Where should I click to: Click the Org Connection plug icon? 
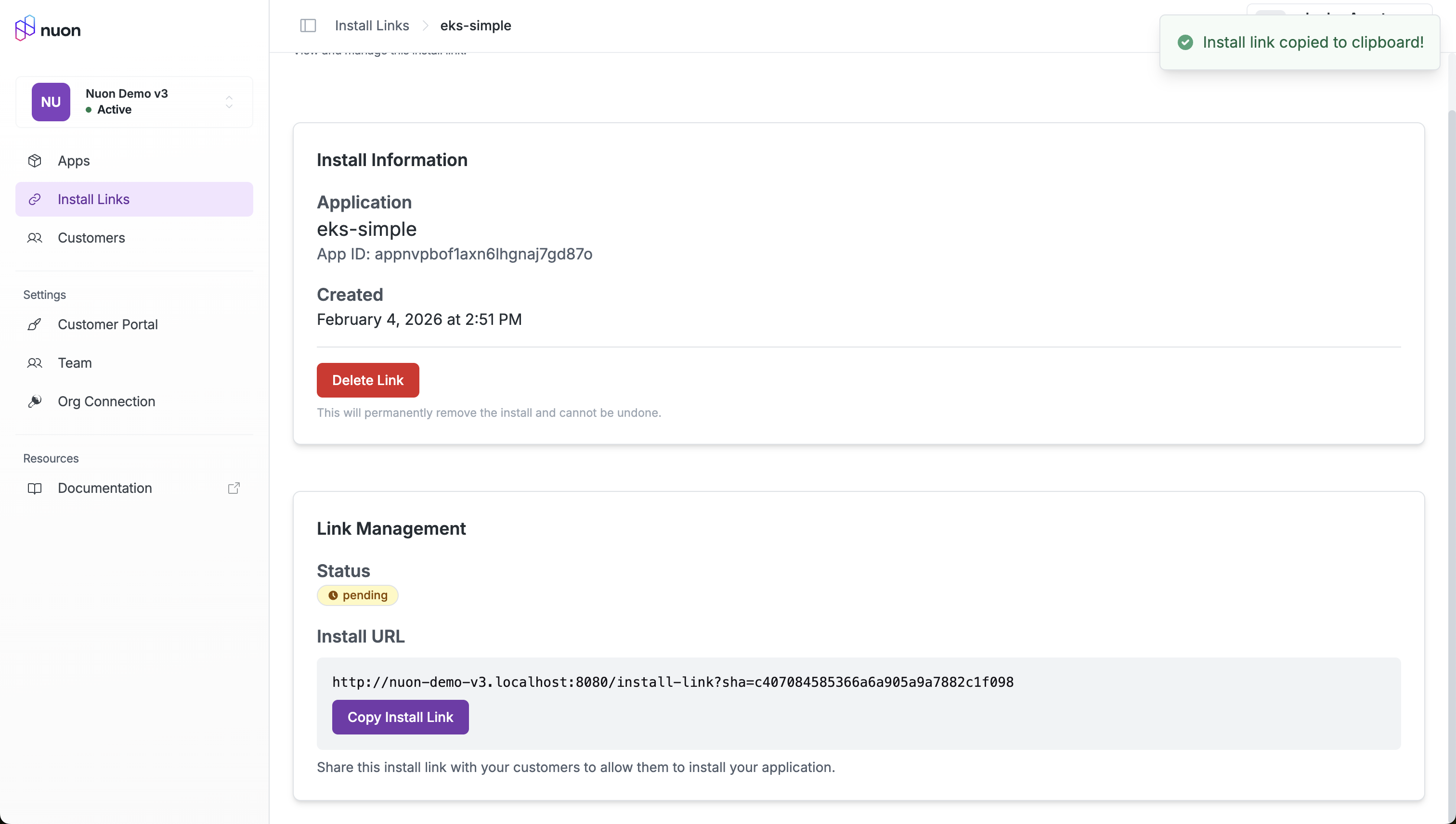pyautogui.click(x=35, y=401)
